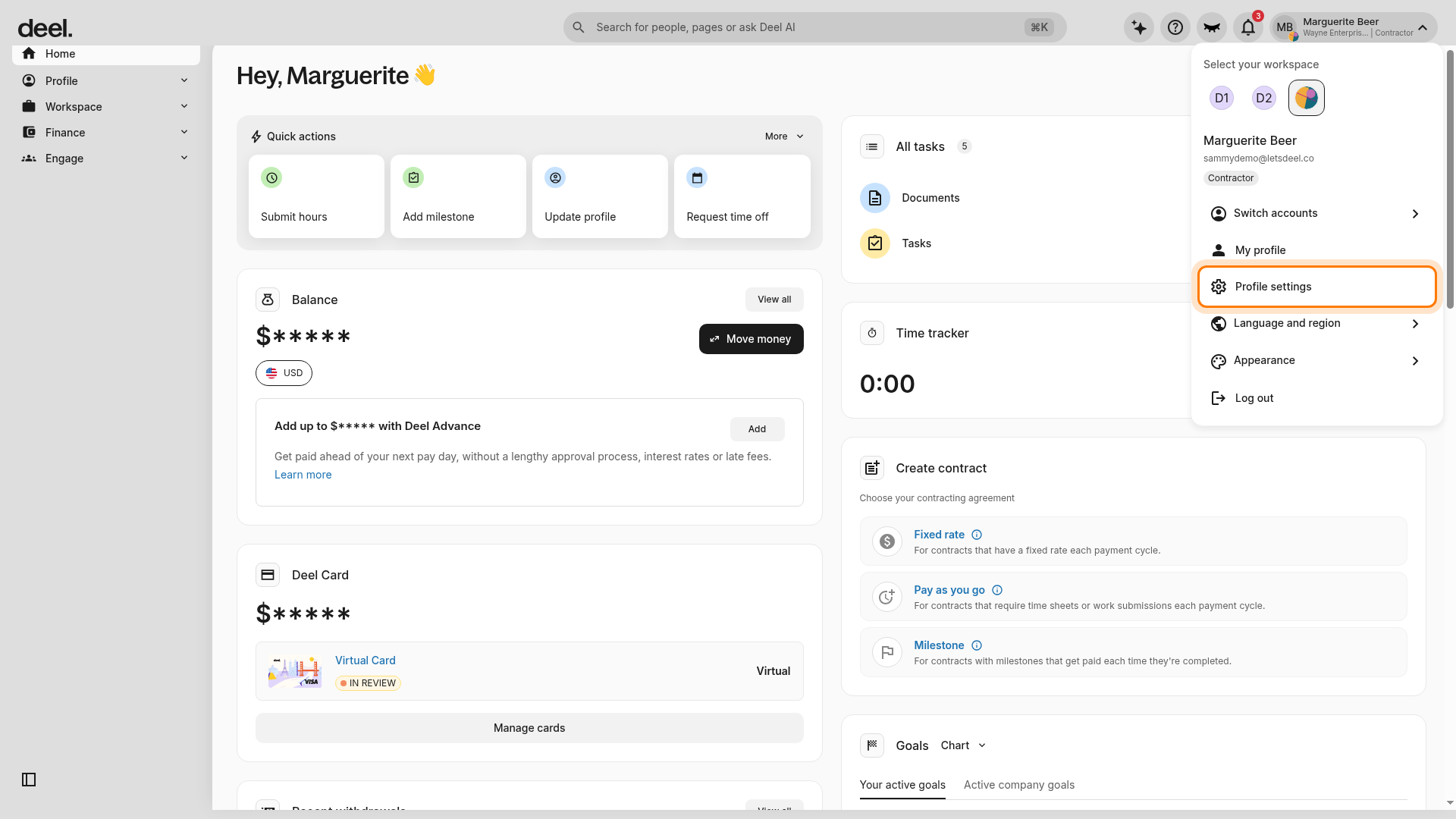The image size is (1456, 819).
Task: Click the sammydemo@letsdeel.co email text
Action: click(x=1259, y=158)
